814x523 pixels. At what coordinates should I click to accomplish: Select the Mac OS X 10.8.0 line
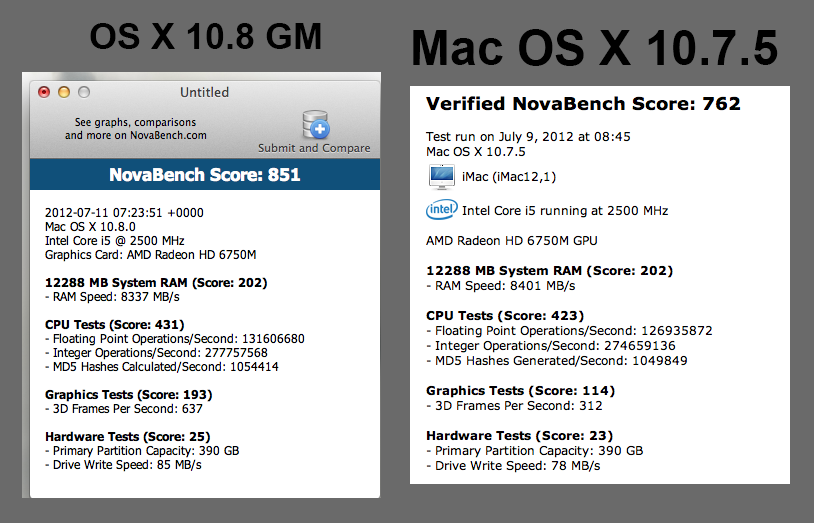coord(90,227)
